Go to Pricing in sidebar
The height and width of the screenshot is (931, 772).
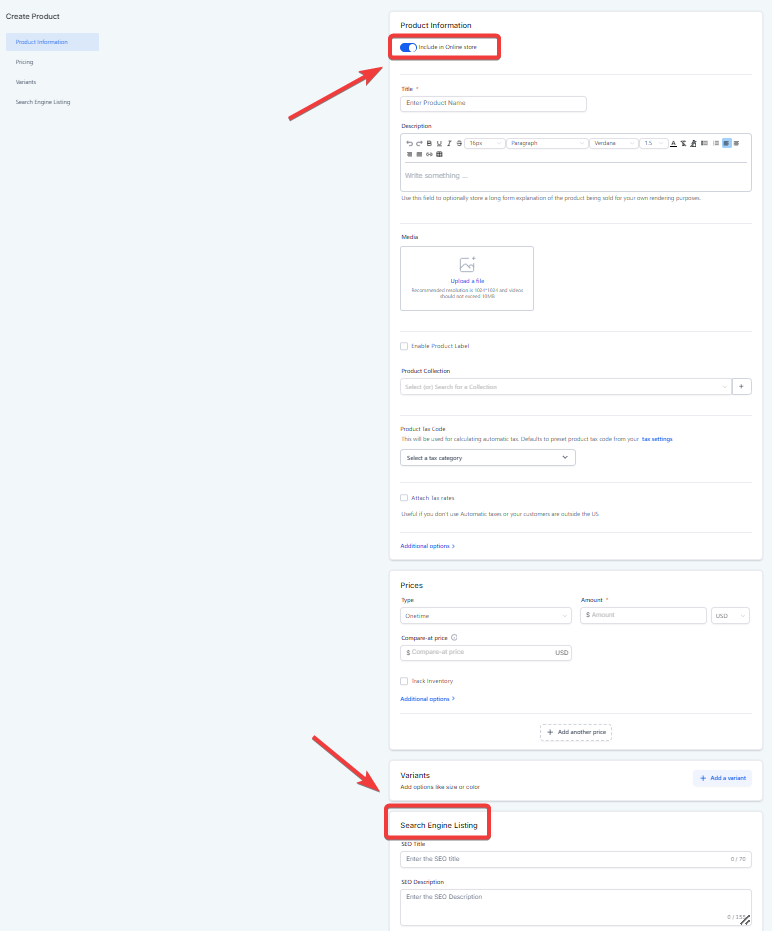point(24,62)
